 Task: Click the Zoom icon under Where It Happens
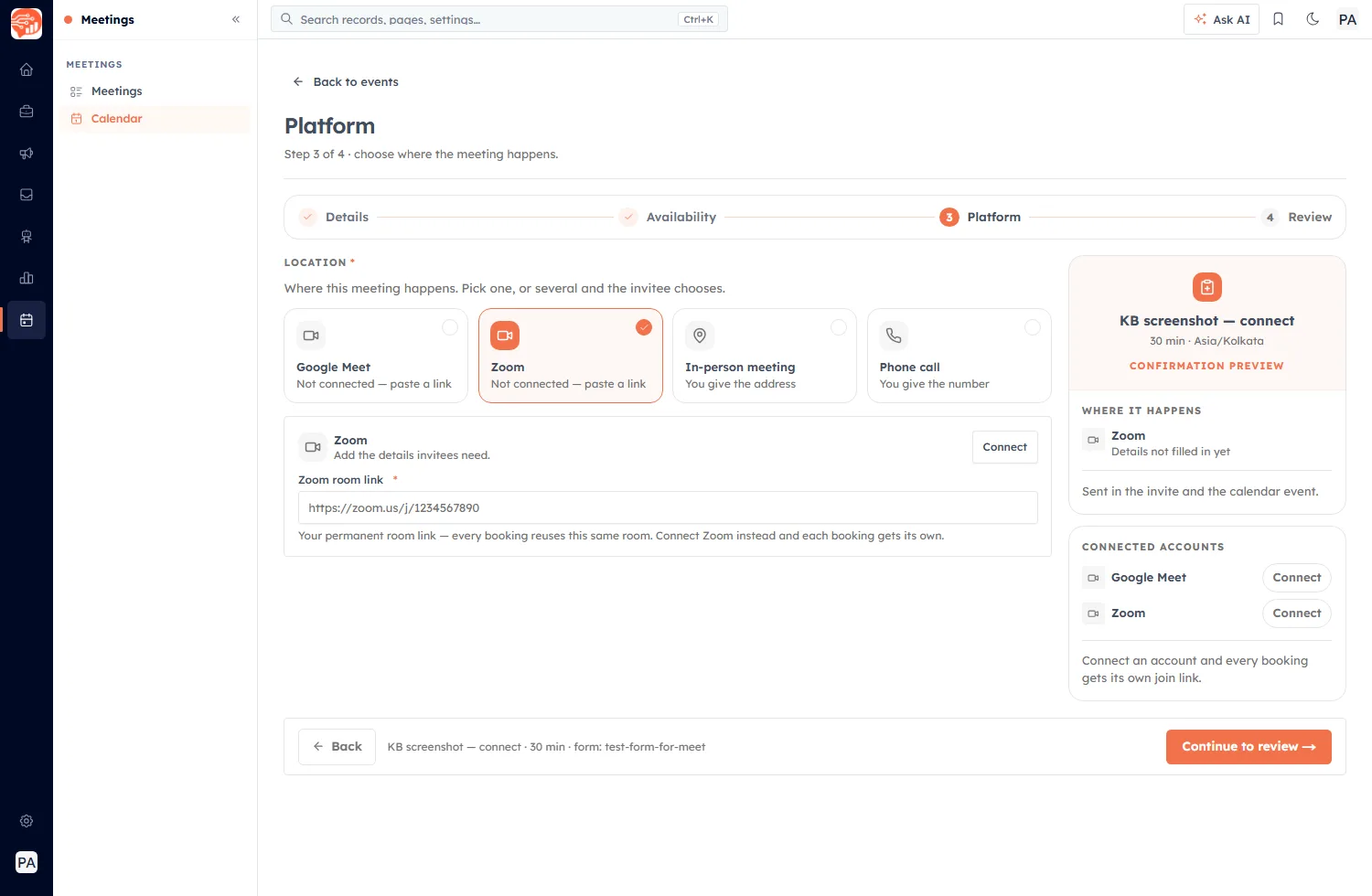tap(1093, 440)
